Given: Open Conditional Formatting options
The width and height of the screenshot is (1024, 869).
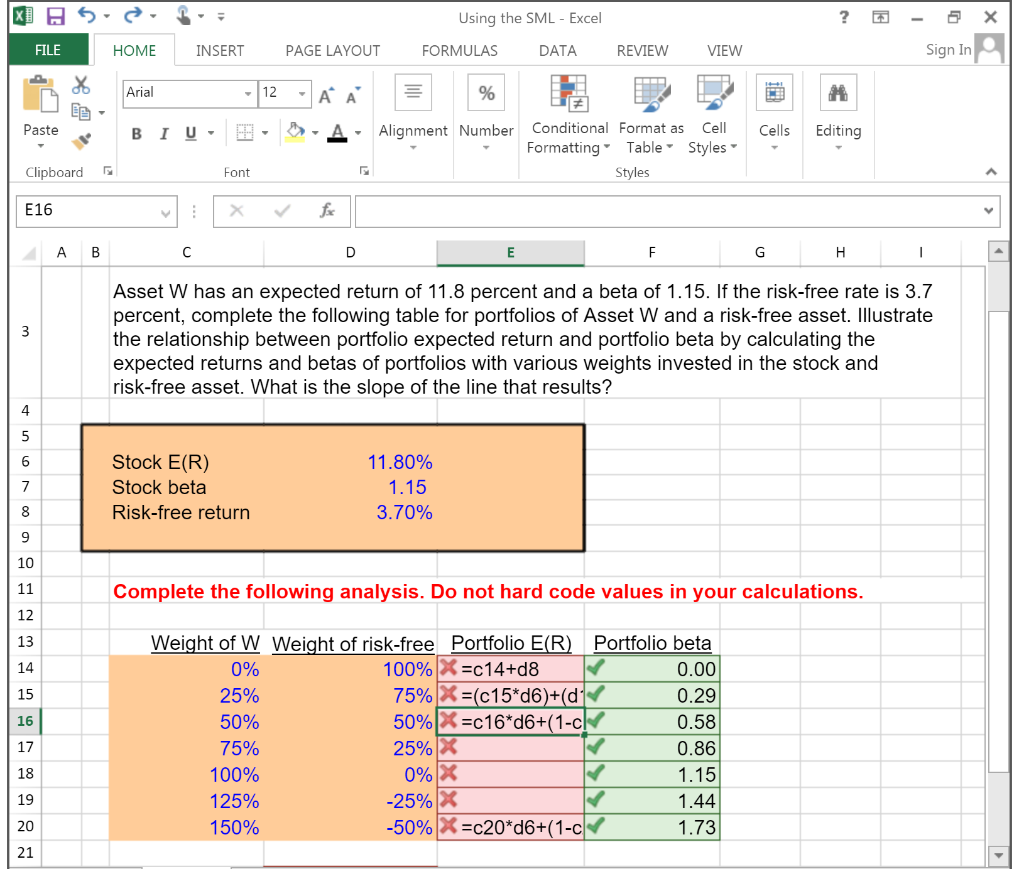Looking at the screenshot, I should pos(569,113).
